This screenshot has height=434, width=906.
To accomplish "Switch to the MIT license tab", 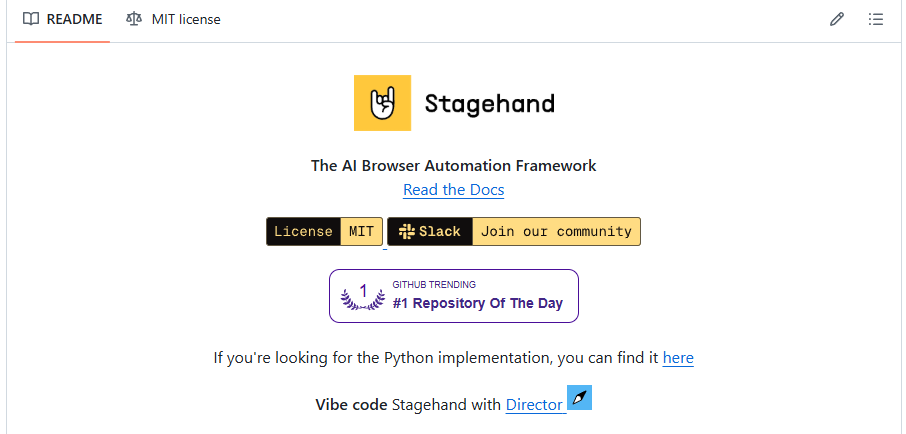I will (173, 19).
